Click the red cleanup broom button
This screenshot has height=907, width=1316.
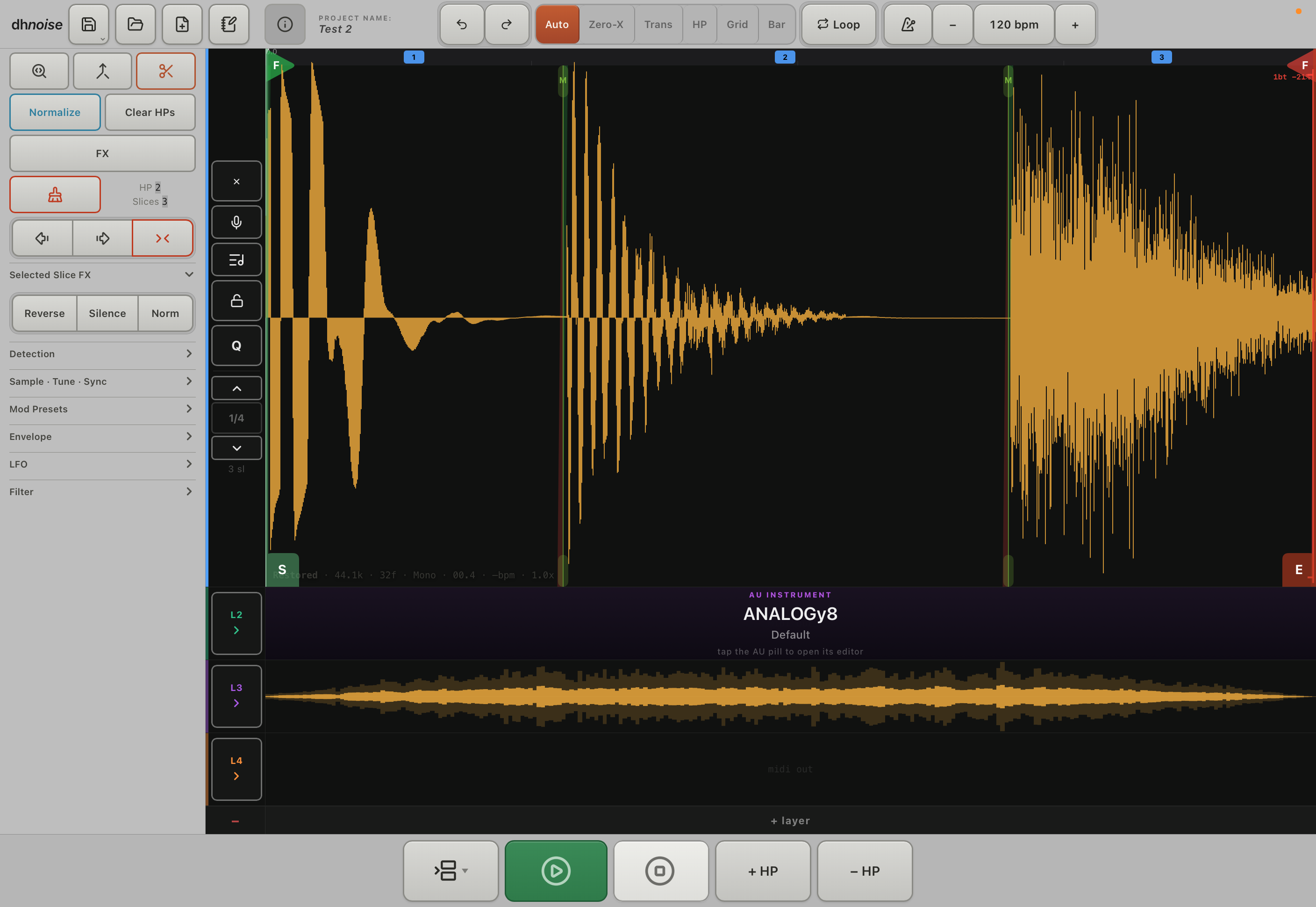click(x=55, y=194)
